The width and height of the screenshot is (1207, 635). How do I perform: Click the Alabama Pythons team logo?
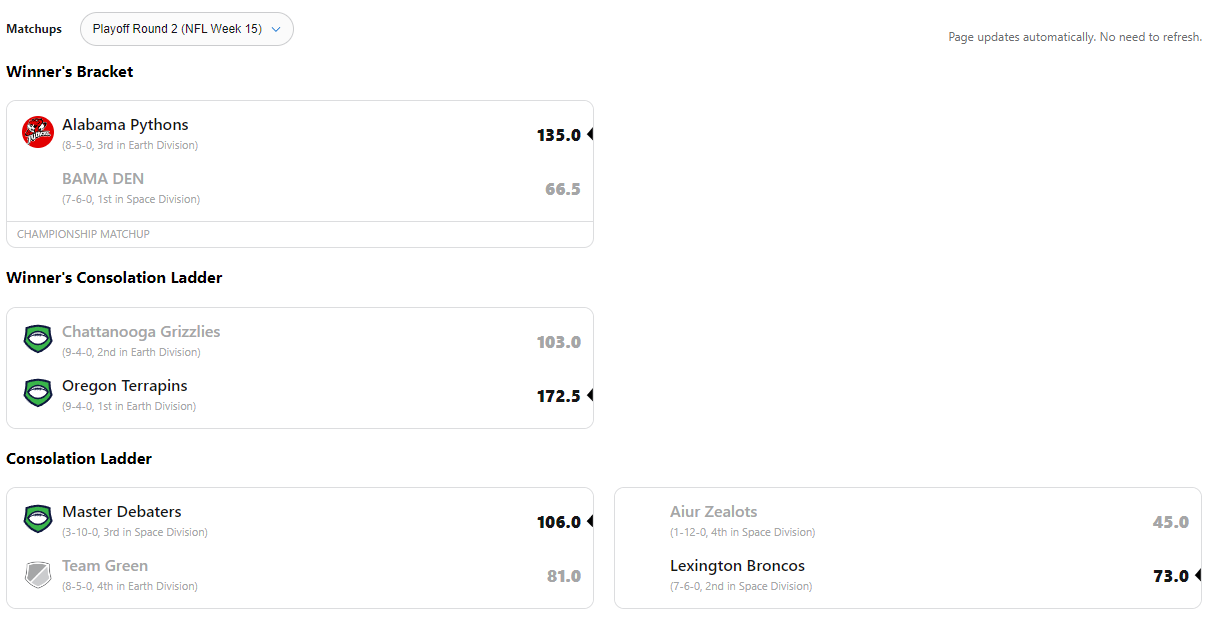click(38, 132)
